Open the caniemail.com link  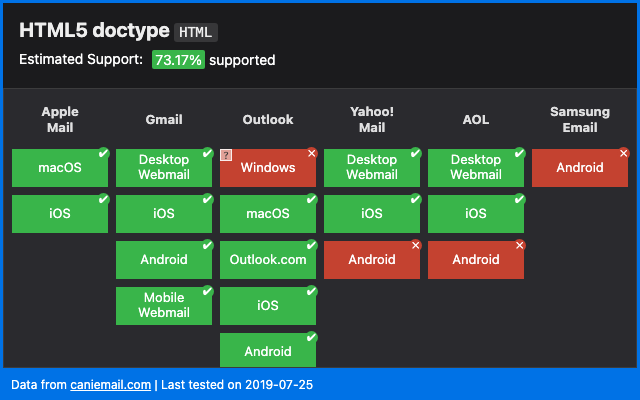tap(110, 384)
